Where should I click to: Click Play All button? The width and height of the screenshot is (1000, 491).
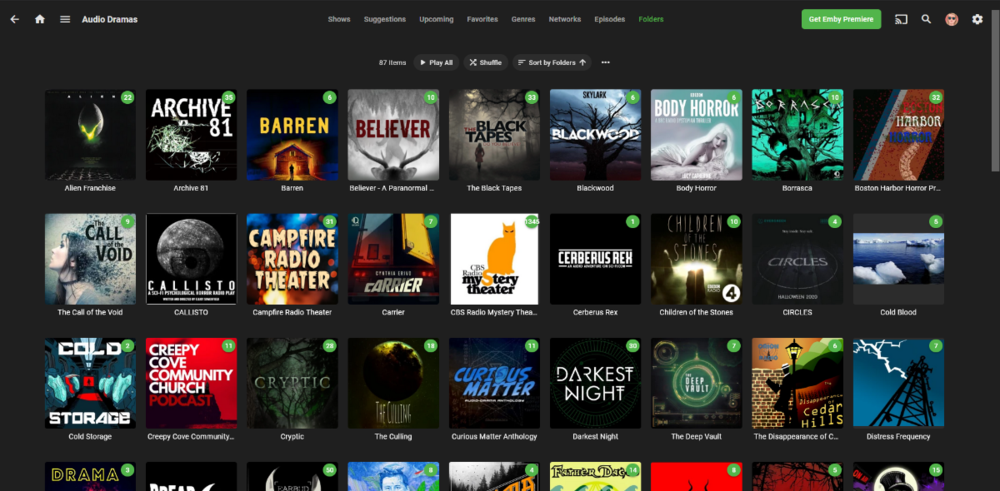tap(436, 62)
